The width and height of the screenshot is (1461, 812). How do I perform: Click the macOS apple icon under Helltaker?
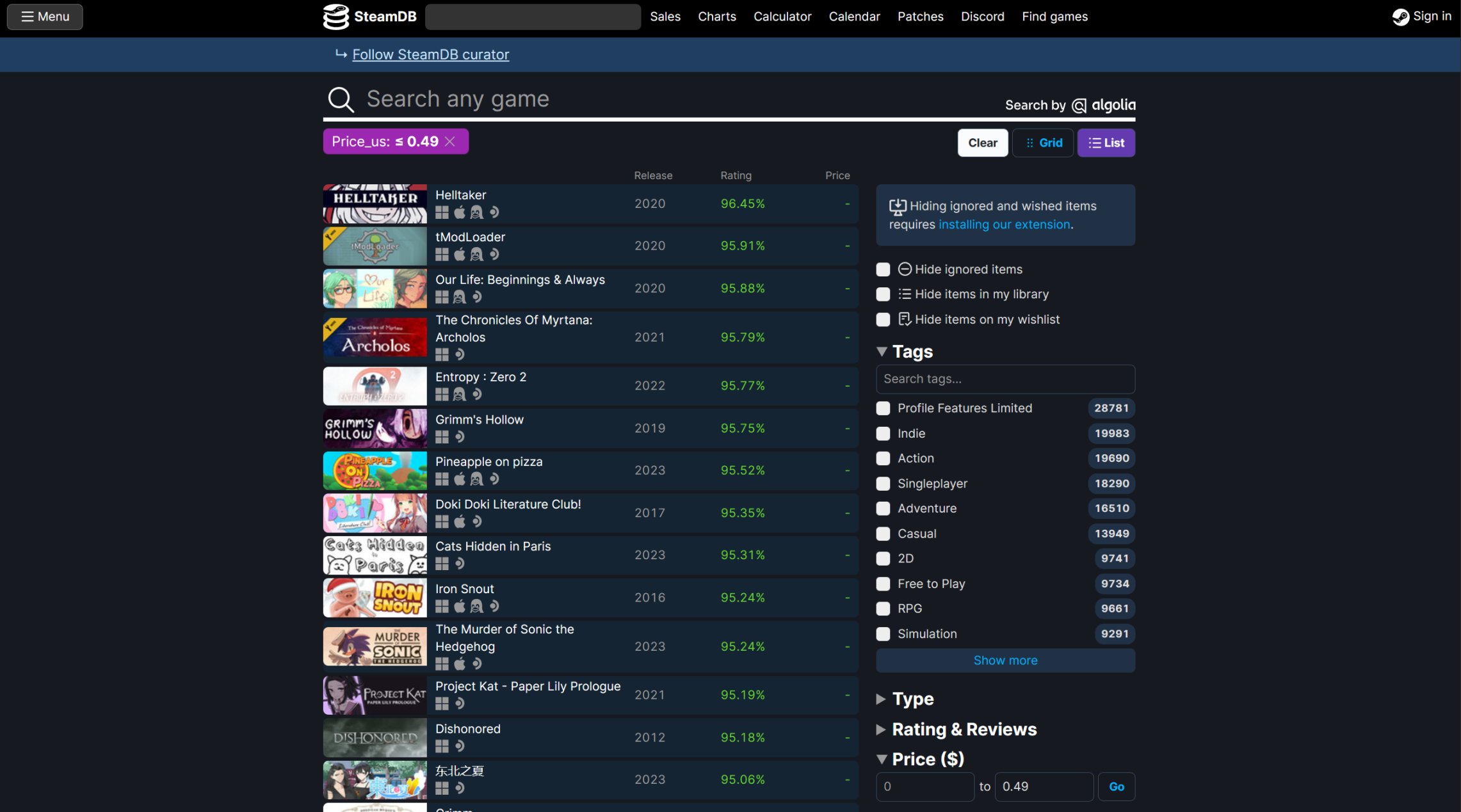tap(460, 212)
